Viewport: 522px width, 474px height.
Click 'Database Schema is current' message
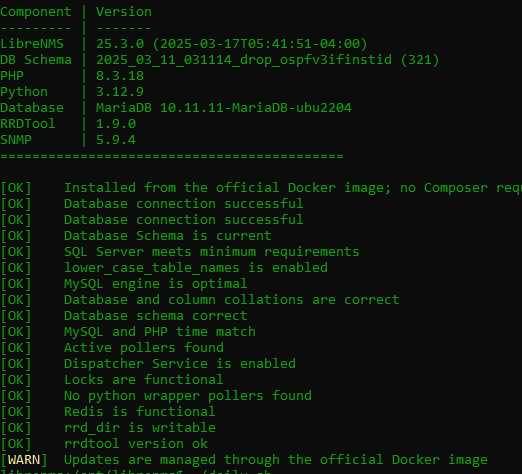point(168,236)
